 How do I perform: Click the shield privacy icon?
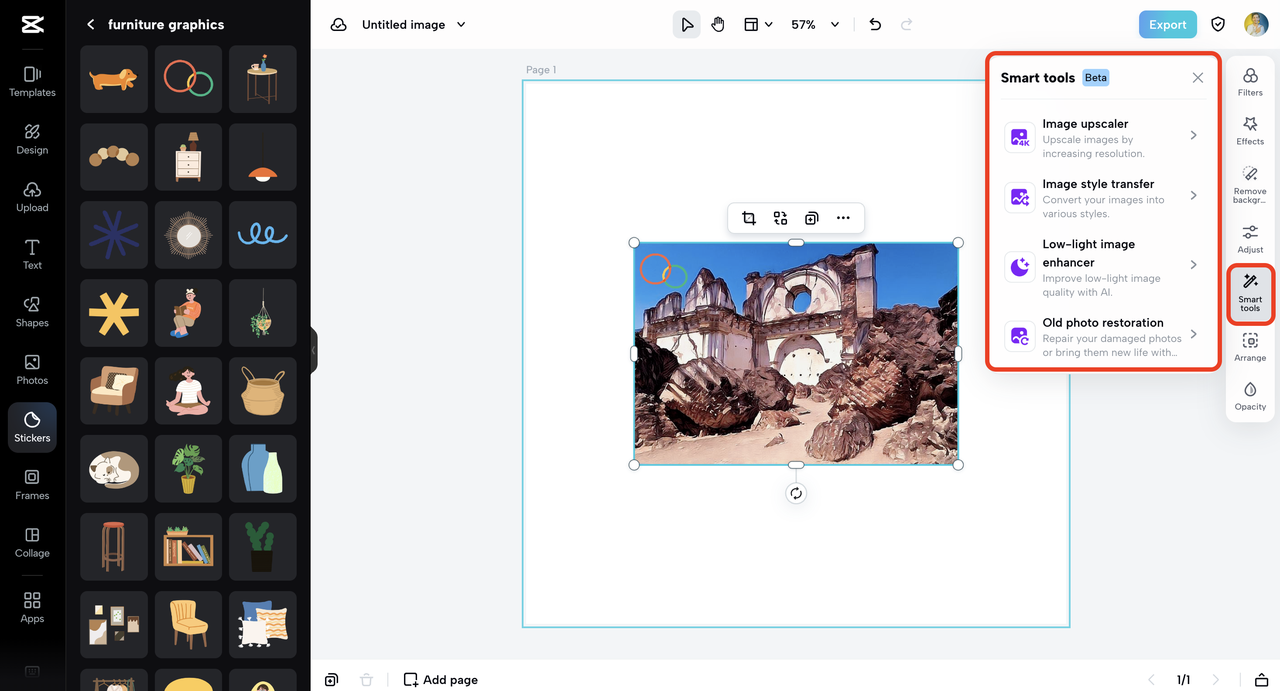coord(1218,24)
